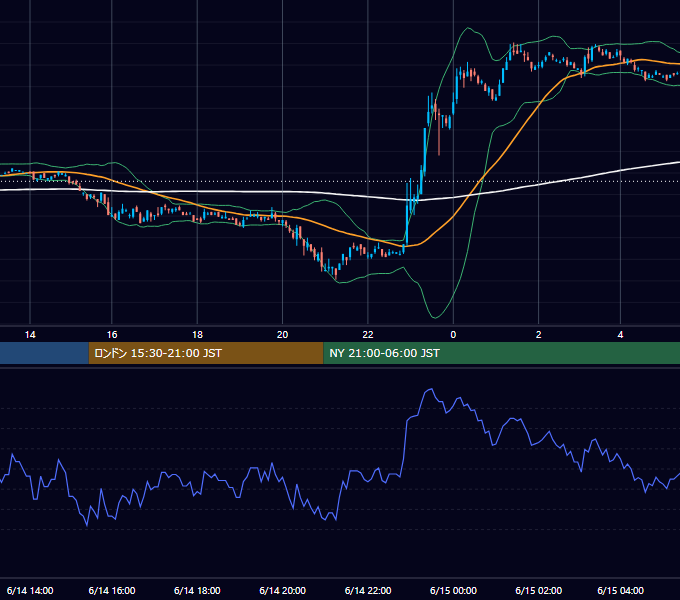Click the blue session bar before ロンドン

click(44, 353)
